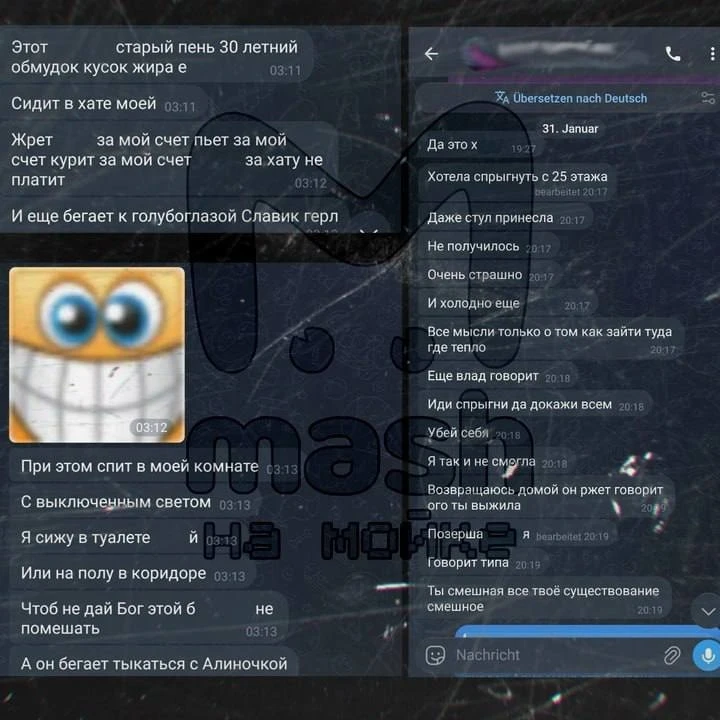This screenshot has width=720, height=720.
Task: Tap the microphone record button
Action: [707, 655]
